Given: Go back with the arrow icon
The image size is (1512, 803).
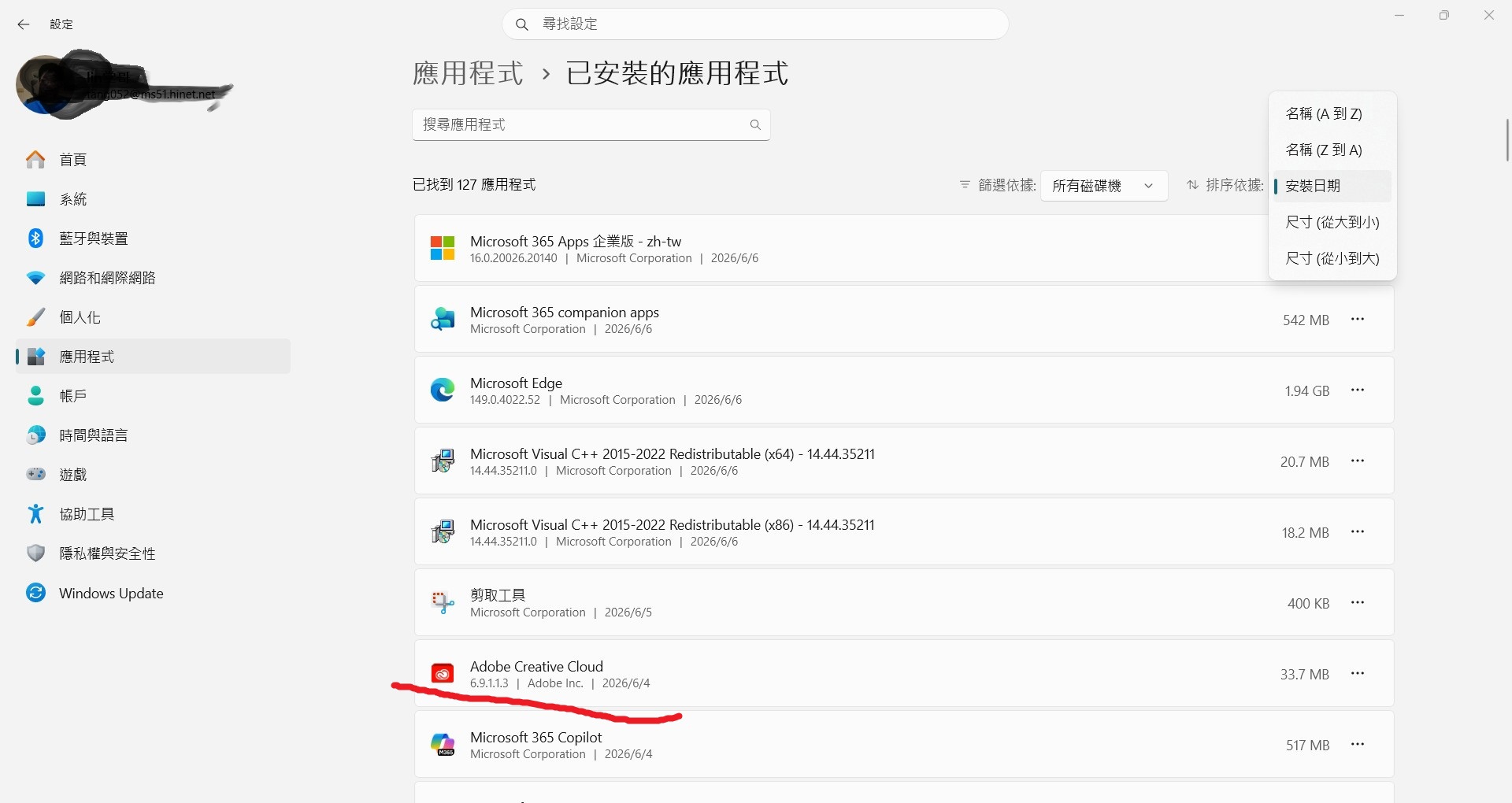Looking at the screenshot, I should click(x=24, y=24).
